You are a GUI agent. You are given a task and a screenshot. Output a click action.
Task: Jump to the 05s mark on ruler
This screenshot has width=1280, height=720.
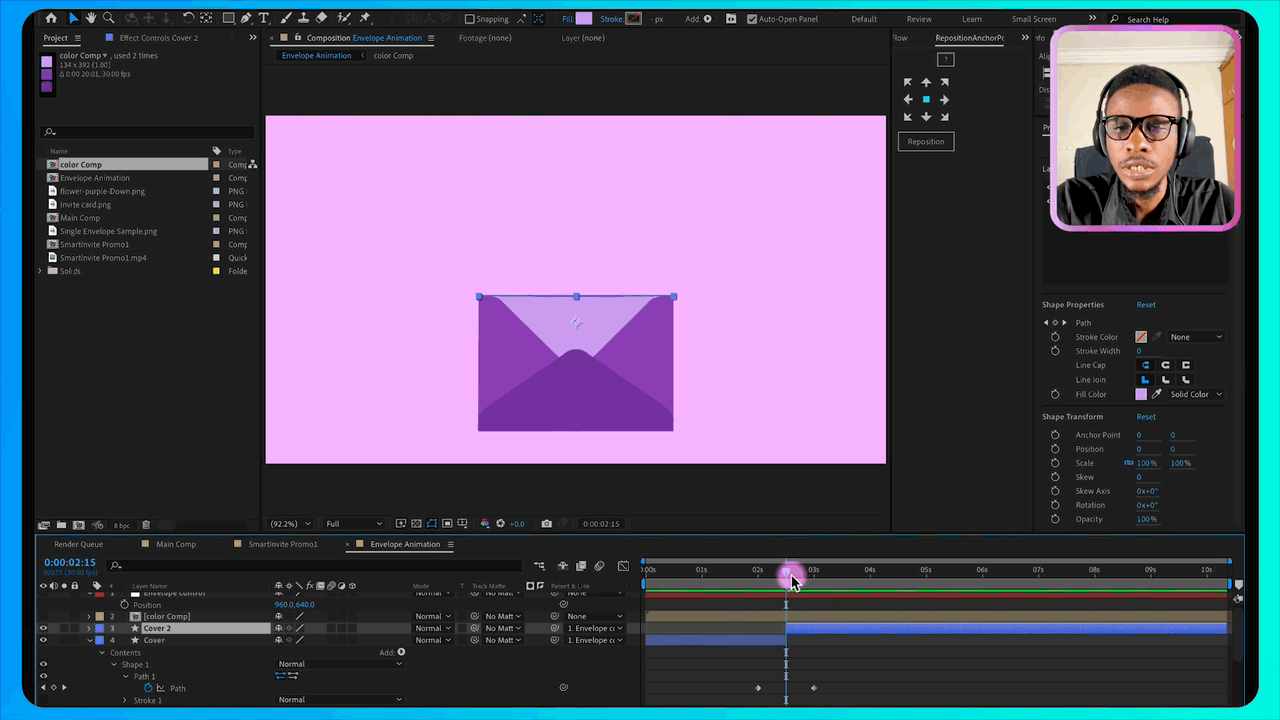tap(926, 570)
